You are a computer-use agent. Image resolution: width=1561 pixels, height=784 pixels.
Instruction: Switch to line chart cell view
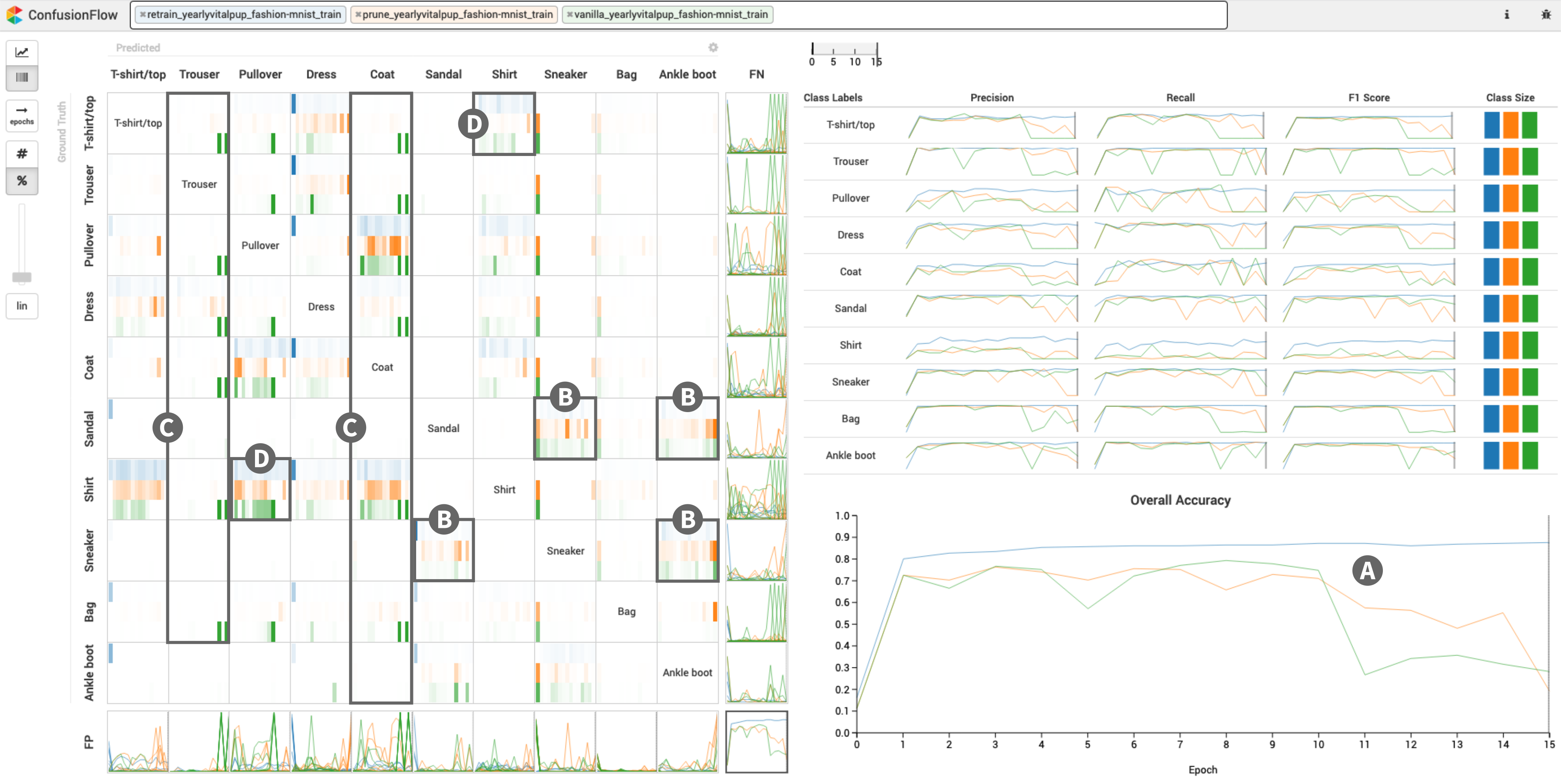(22, 53)
